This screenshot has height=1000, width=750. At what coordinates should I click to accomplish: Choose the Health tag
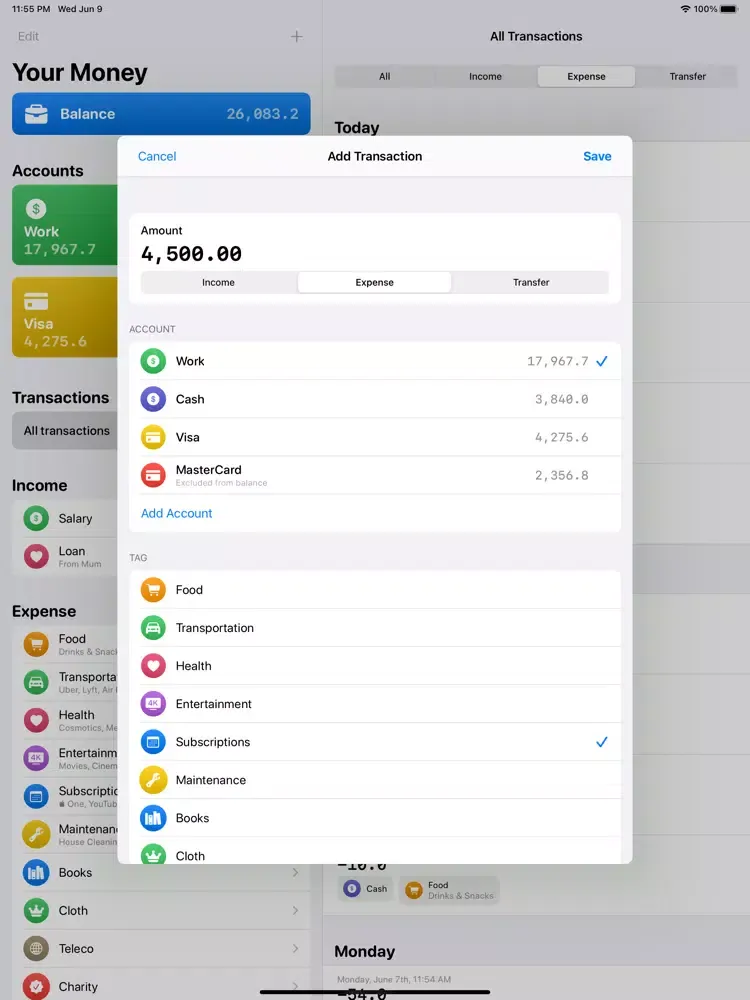[375, 666]
